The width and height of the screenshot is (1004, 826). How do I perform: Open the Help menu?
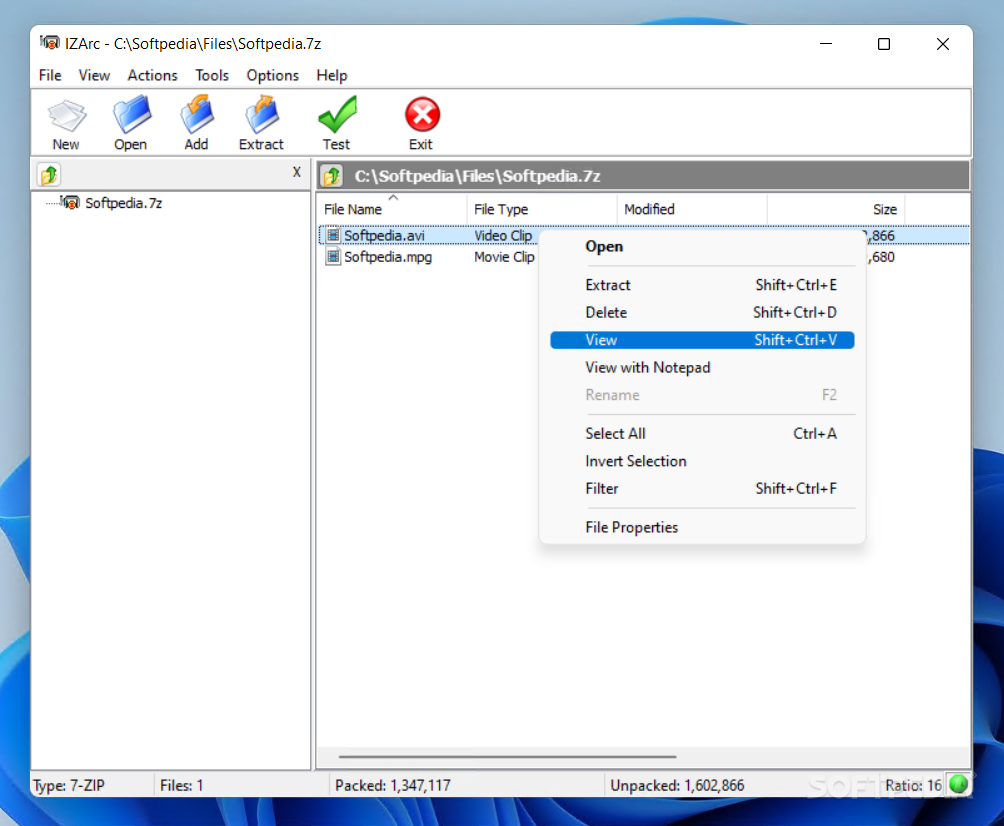coord(332,76)
